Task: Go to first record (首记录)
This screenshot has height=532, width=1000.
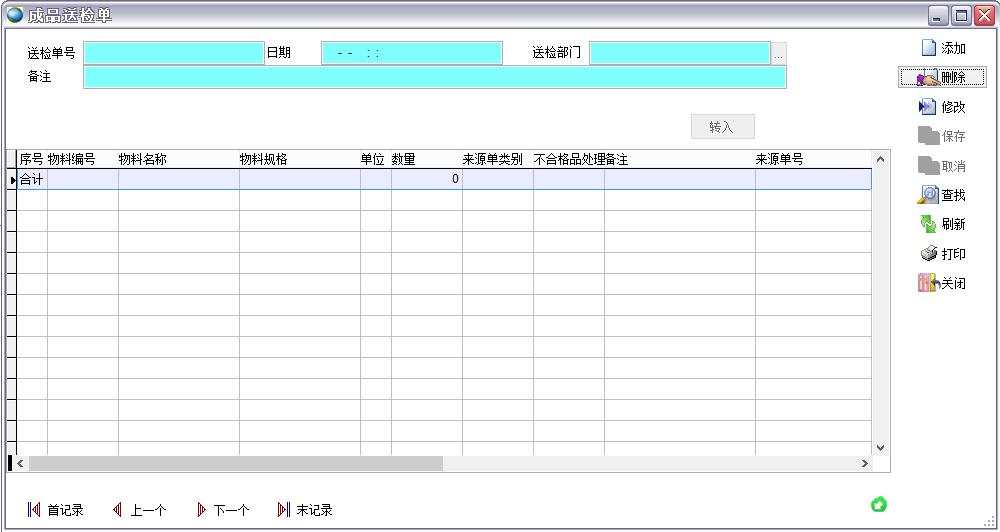Action: click(x=34, y=510)
